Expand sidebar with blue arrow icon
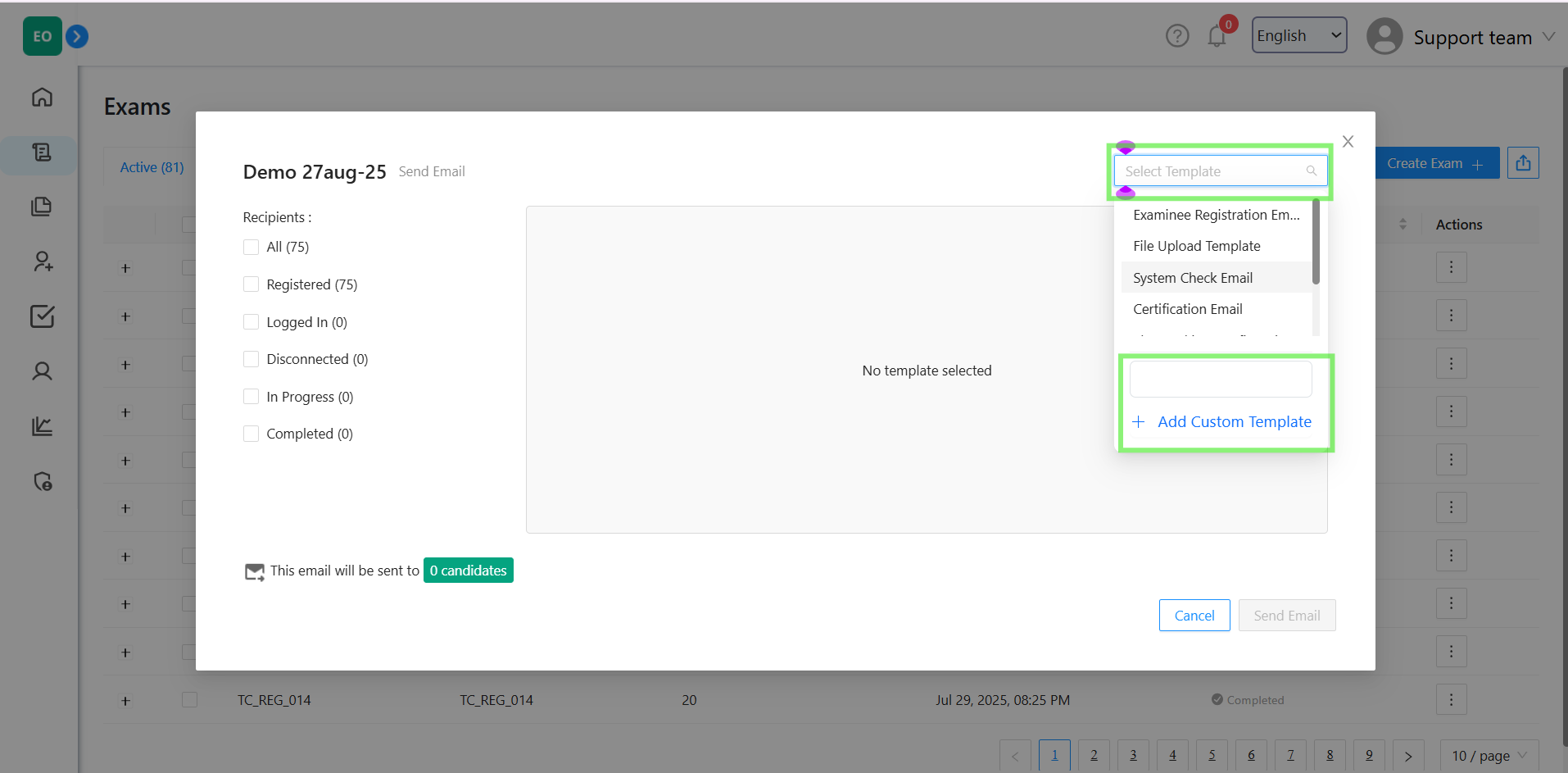Viewport: 1568px width, 773px height. [77, 36]
